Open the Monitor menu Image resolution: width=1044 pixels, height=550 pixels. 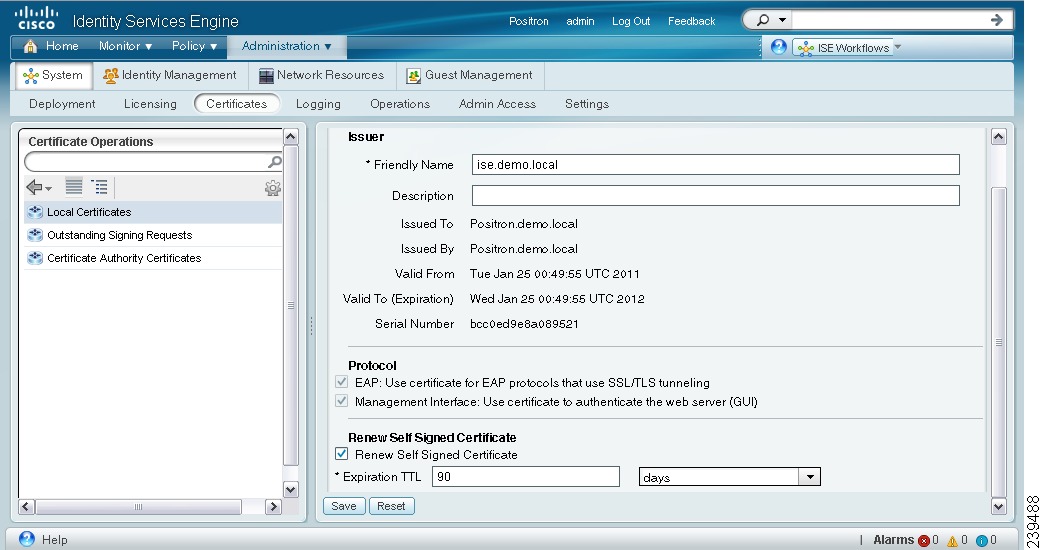coord(125,47)
